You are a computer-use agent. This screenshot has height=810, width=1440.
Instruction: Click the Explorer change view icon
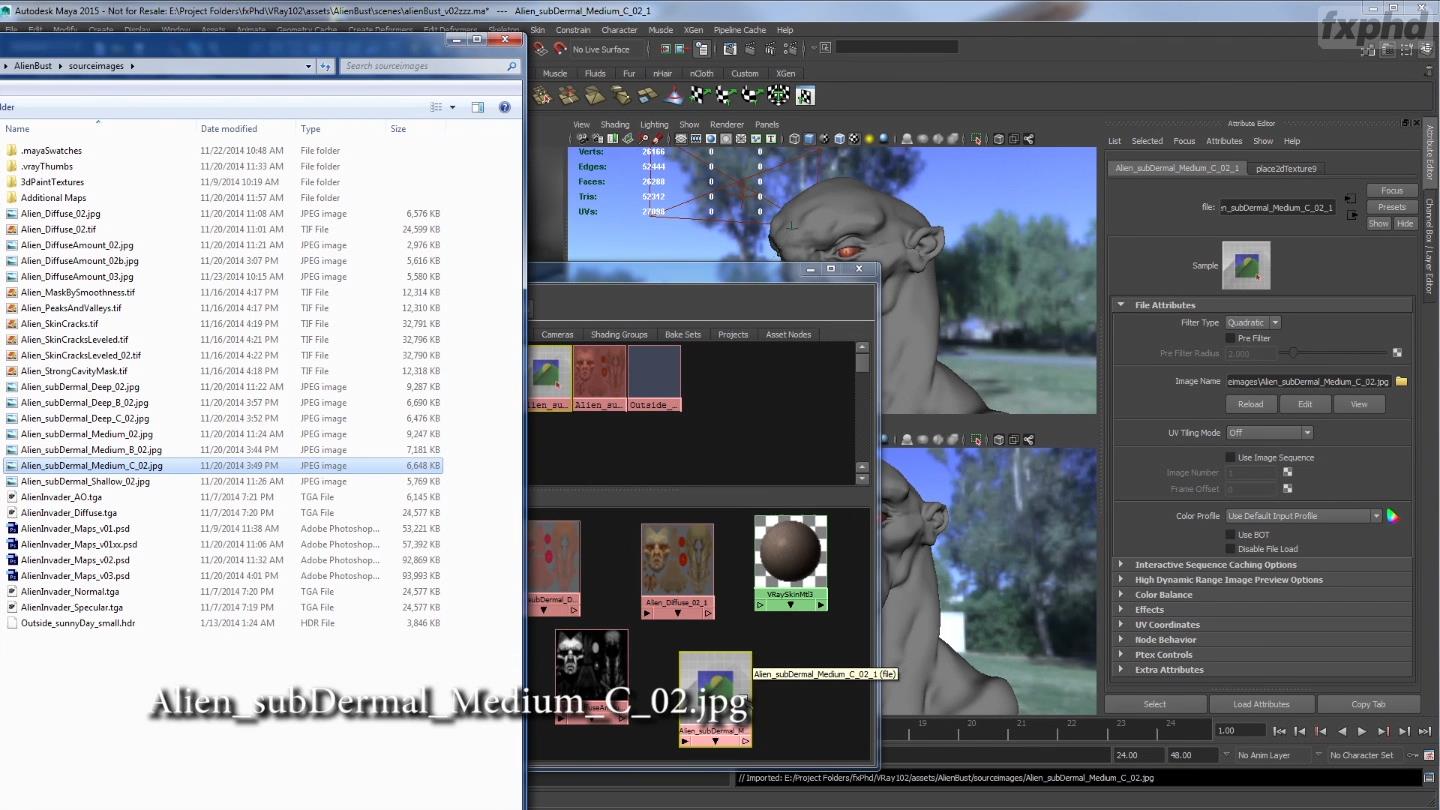tap(437, 107)
